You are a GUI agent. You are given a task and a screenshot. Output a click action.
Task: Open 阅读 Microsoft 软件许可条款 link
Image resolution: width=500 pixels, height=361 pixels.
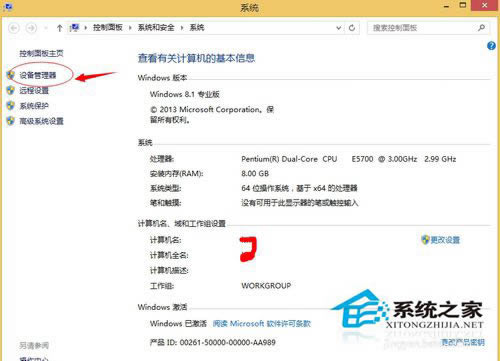262,323
